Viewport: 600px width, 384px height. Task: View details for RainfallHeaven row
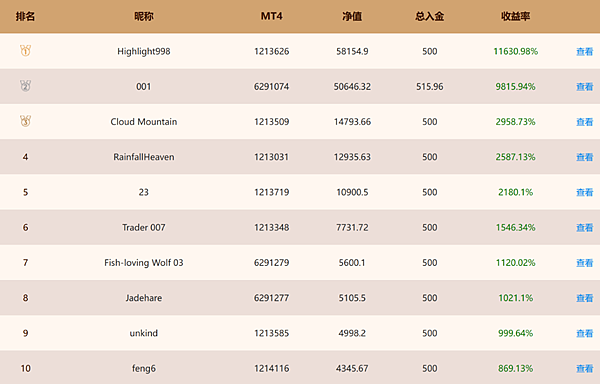pyautogui.click(x=584, y=157)
